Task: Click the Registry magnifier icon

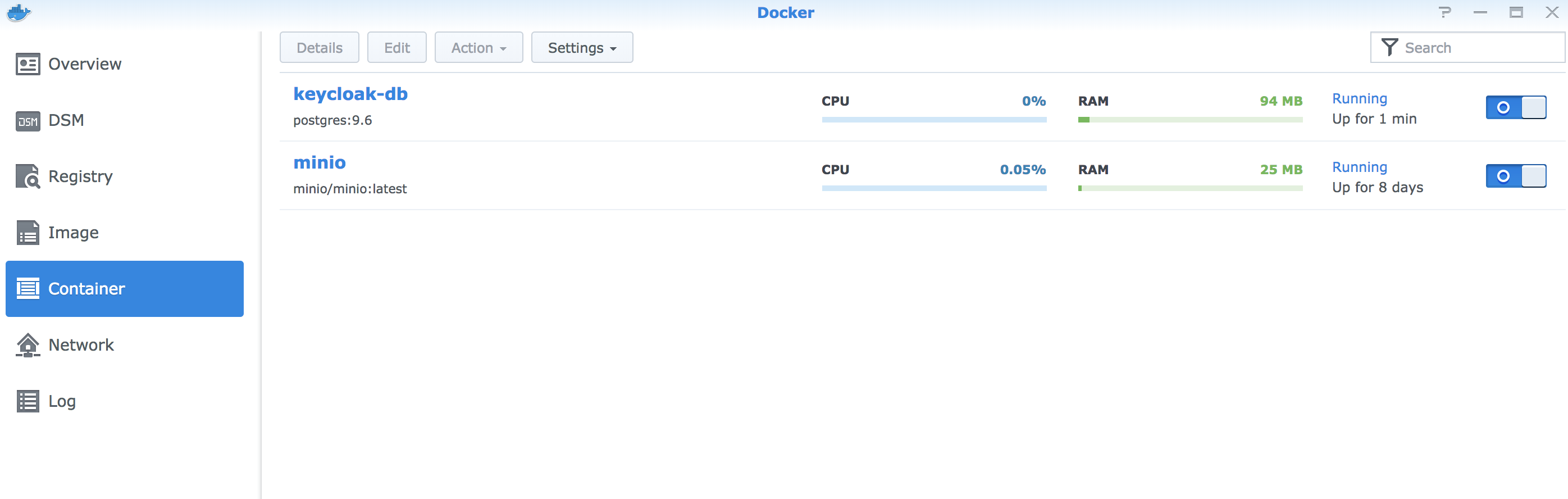Action: [x=28, y=176]
